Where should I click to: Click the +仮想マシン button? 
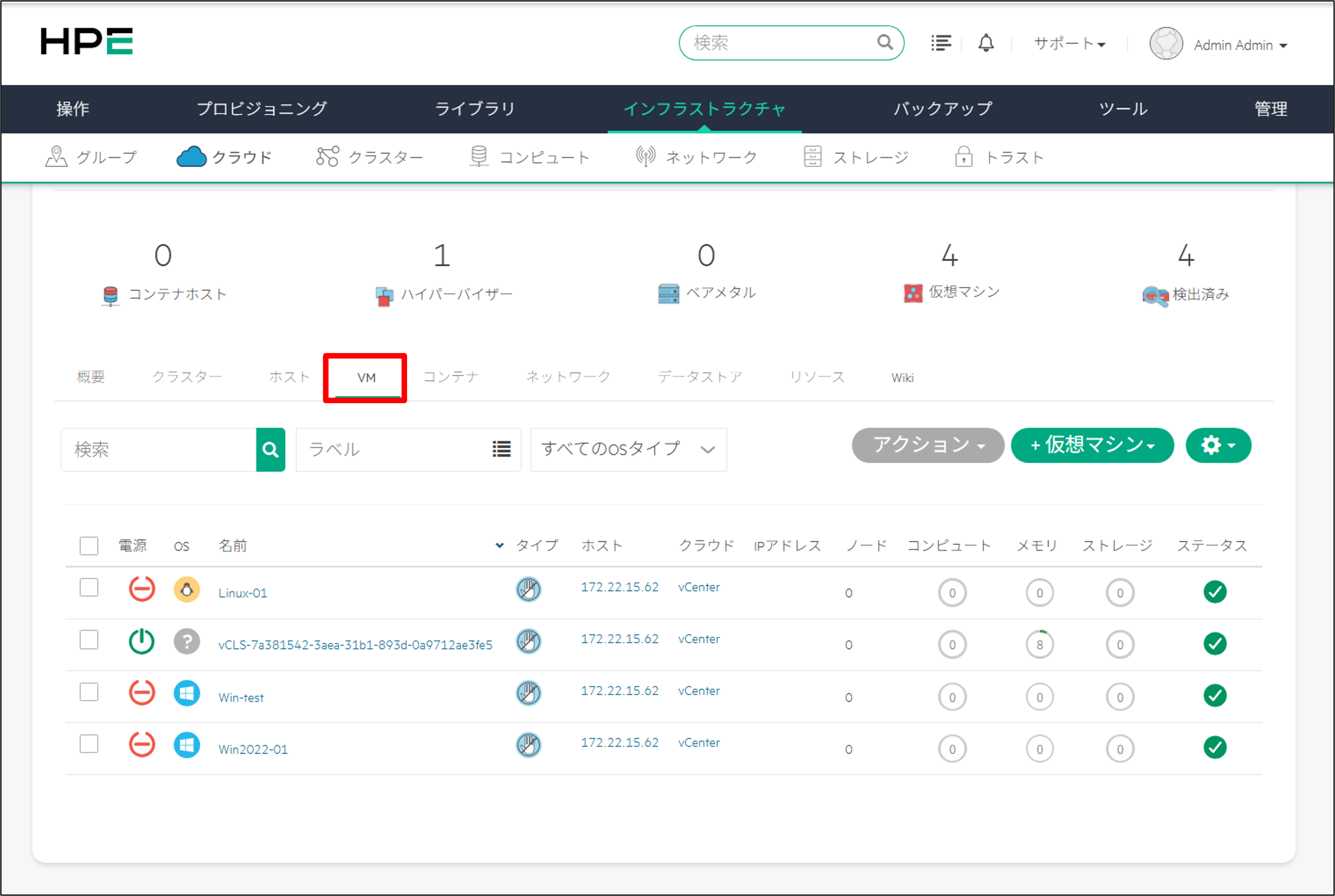tap(1092, 445)
